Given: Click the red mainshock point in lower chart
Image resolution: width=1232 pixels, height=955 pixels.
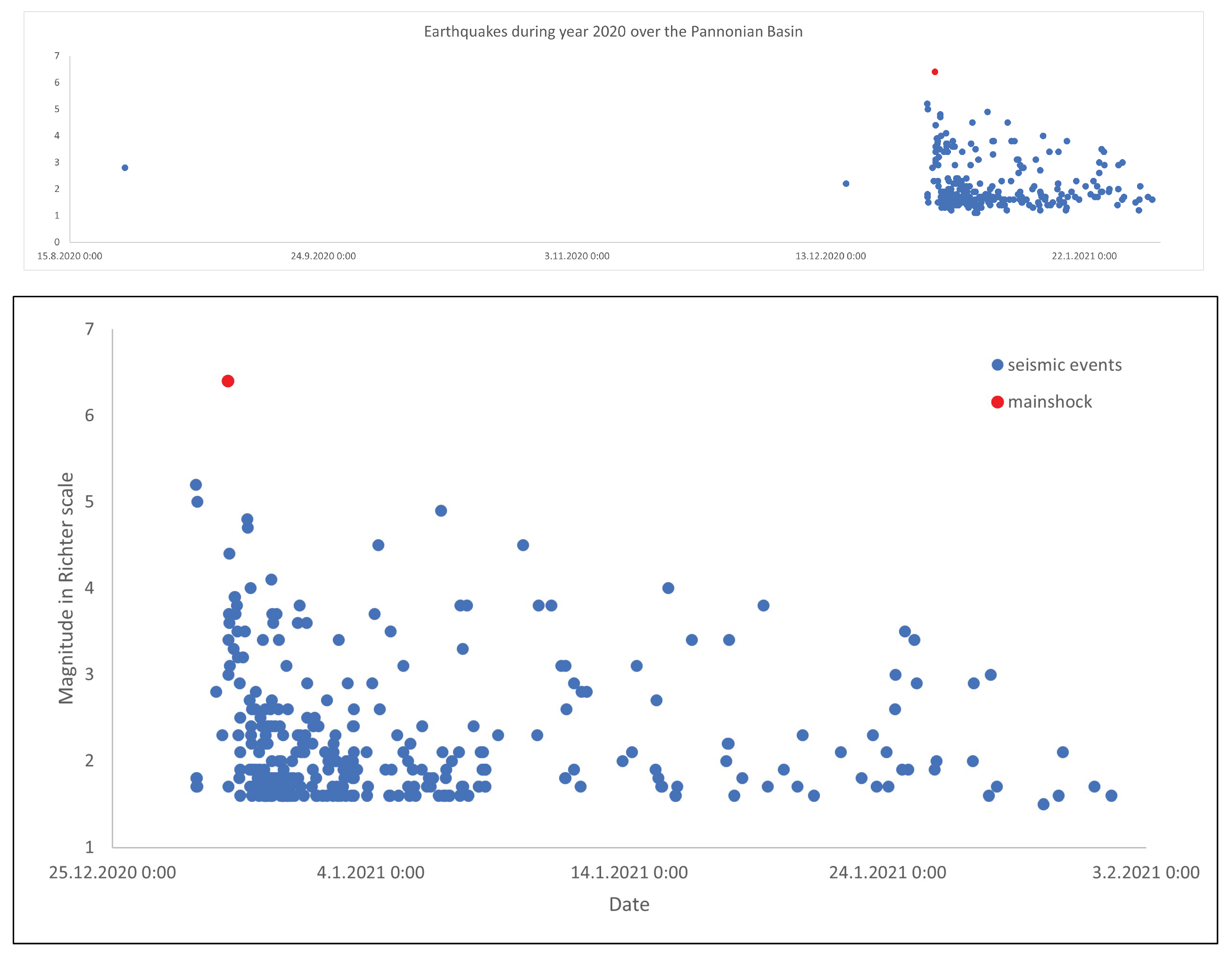Looking at the screenshot, I should [x=228, y=381].
